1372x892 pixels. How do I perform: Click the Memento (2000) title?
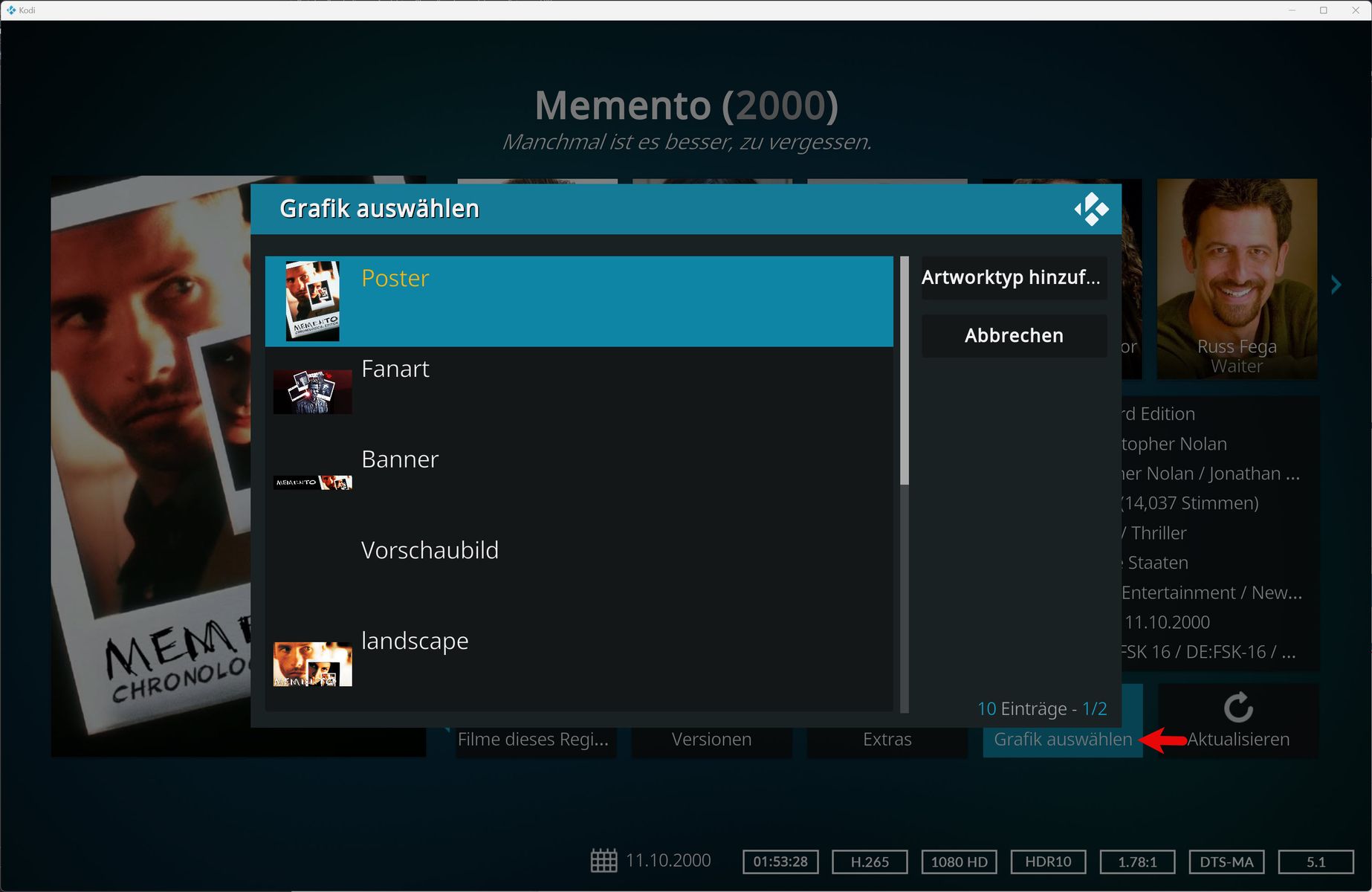pos(686,106)
